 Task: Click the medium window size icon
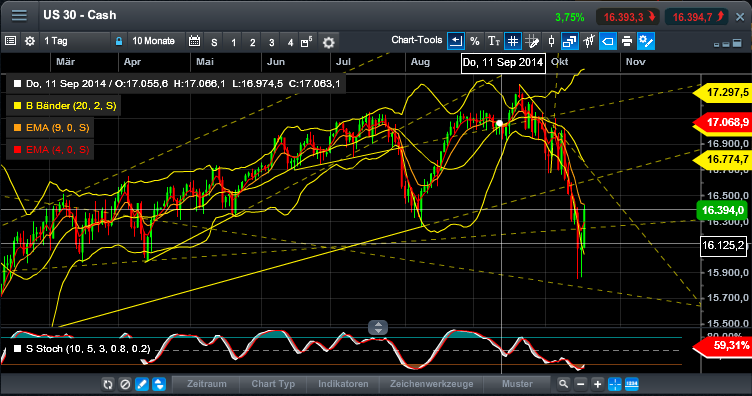[x=726, y=44]
